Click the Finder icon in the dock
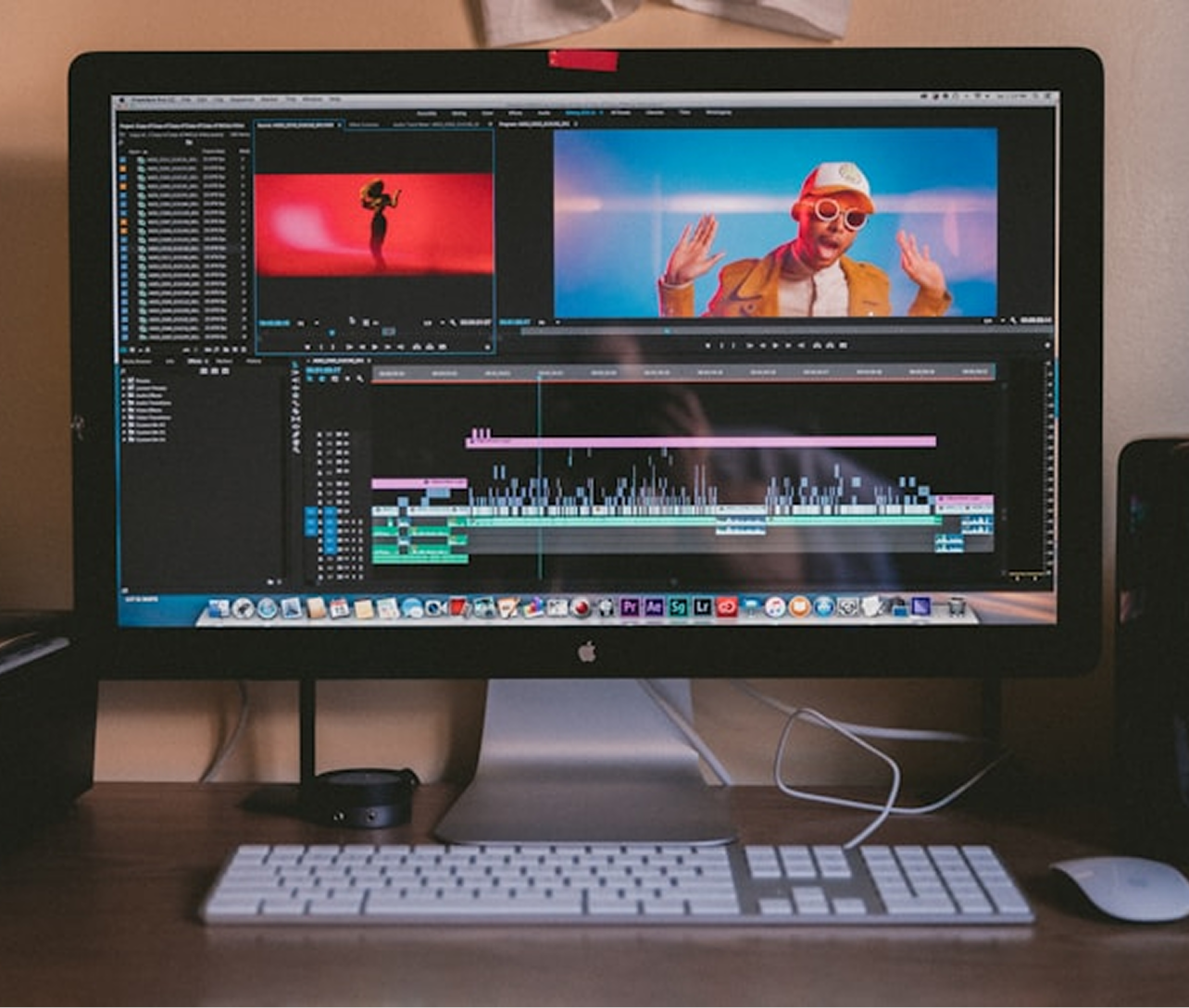Viewport: 1189px width, 1008px height. point(219,608)
